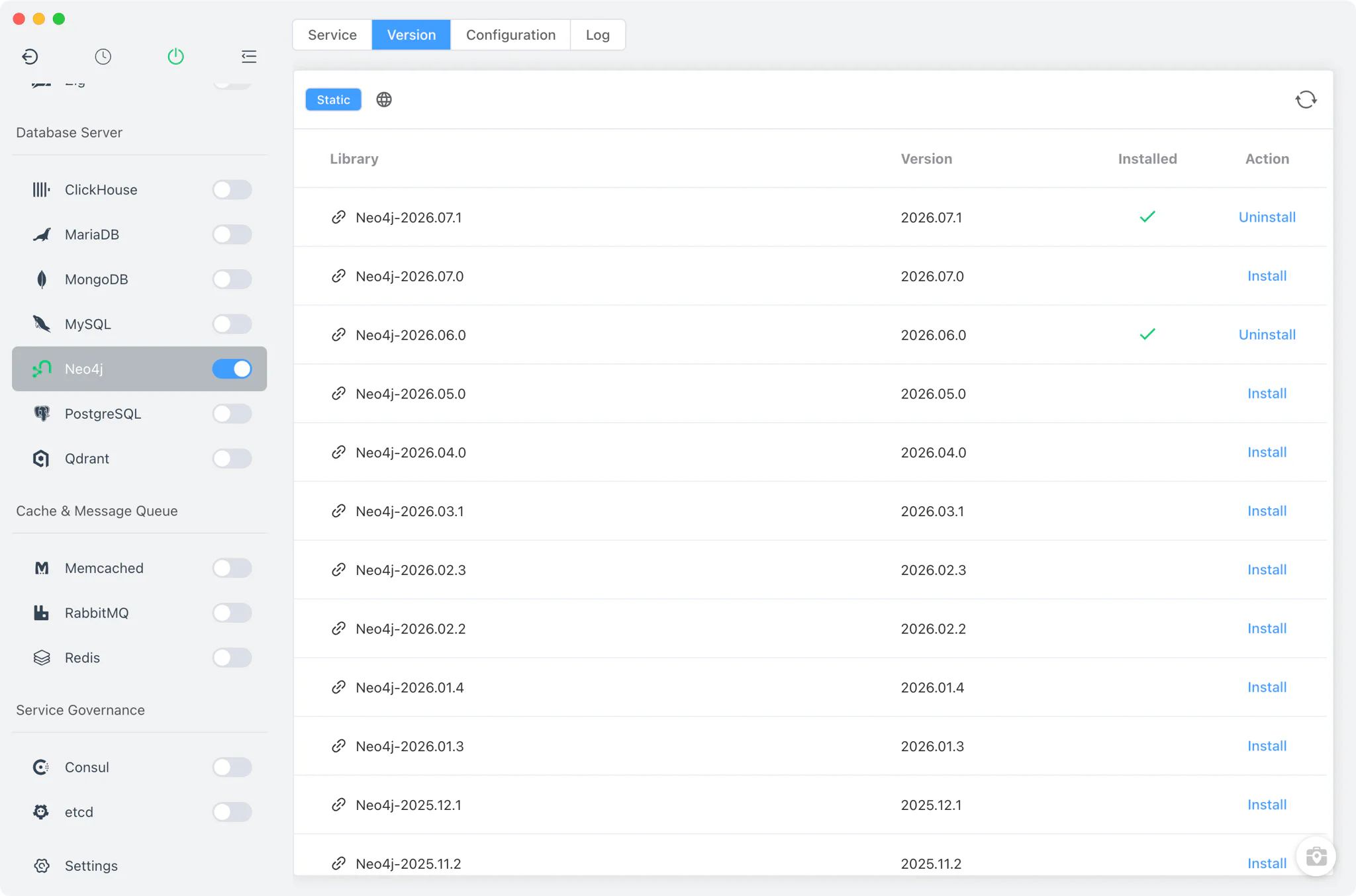Install Neo4j-2026.02.3

pos(1267,570)
